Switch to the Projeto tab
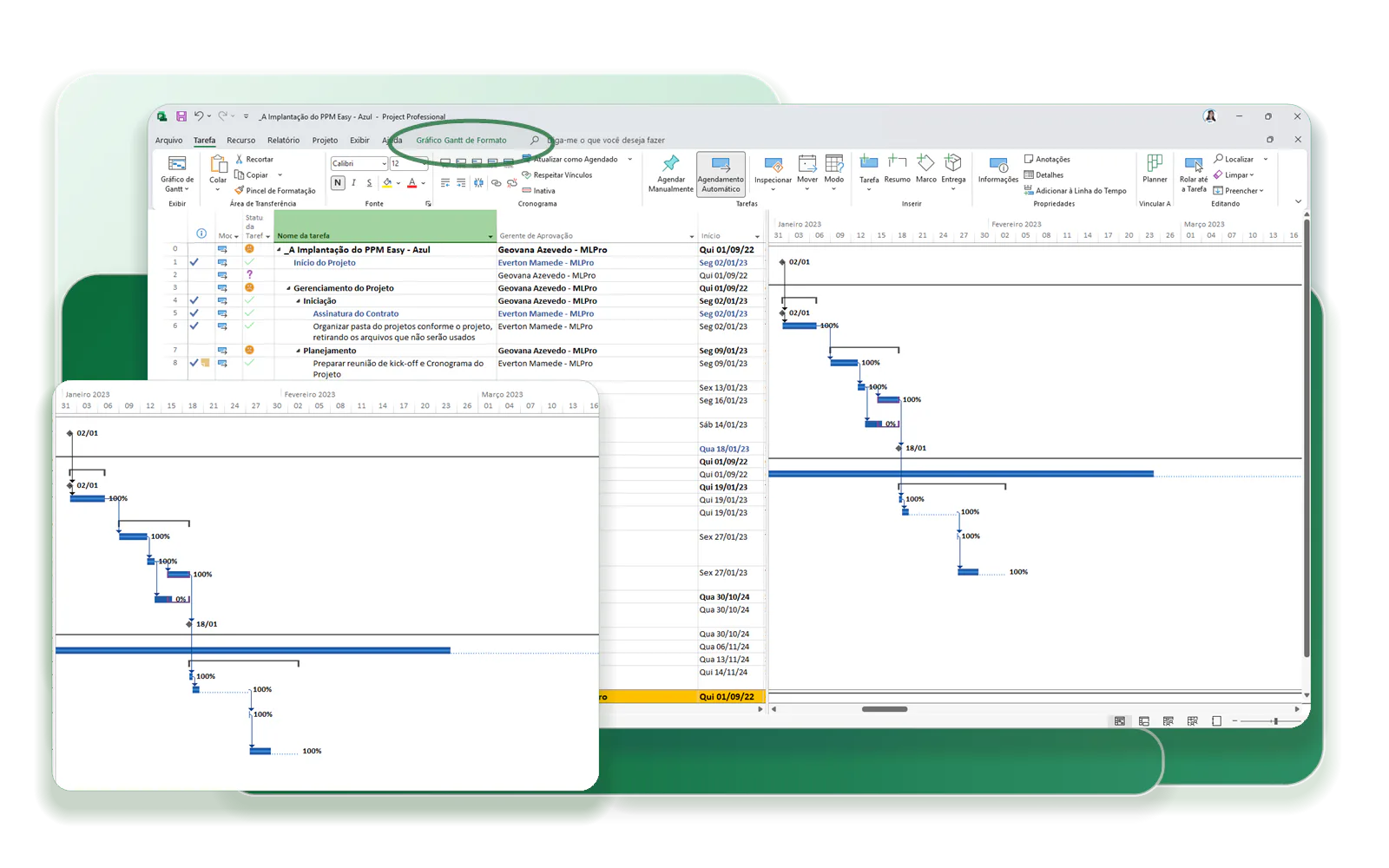1389x868 pixels. [x=325, y=141]
